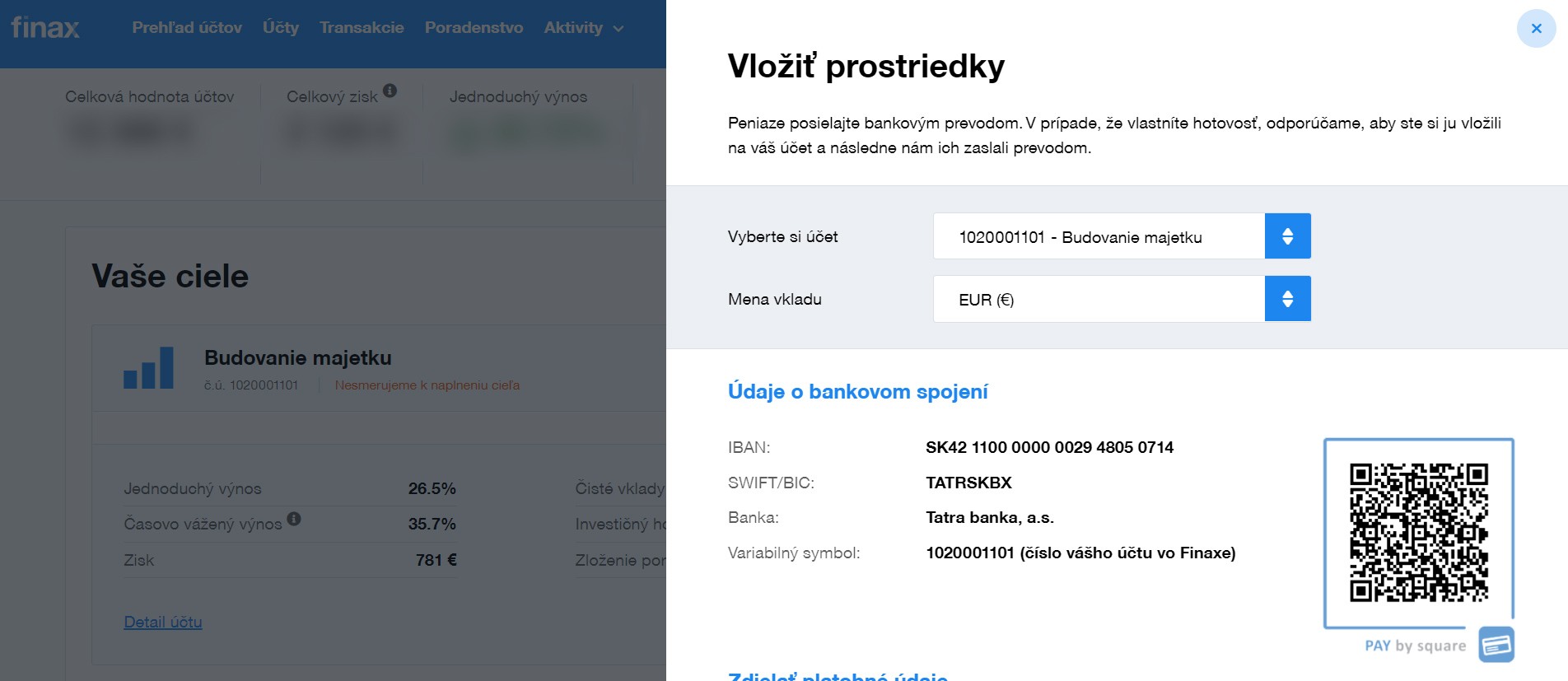Image resolution: width=1568 pixels, height=681 pixels.
Task: Open the Transakcie section
Action: click(361, 27)
